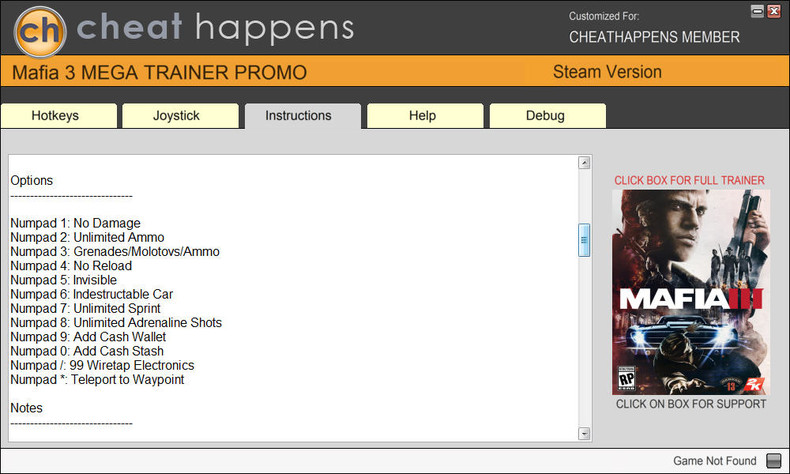Image resolution: width=790 pixels, height=474 pixels.
Task: Click the scrollbar track below the thumb
Action: tap(584, 342)
